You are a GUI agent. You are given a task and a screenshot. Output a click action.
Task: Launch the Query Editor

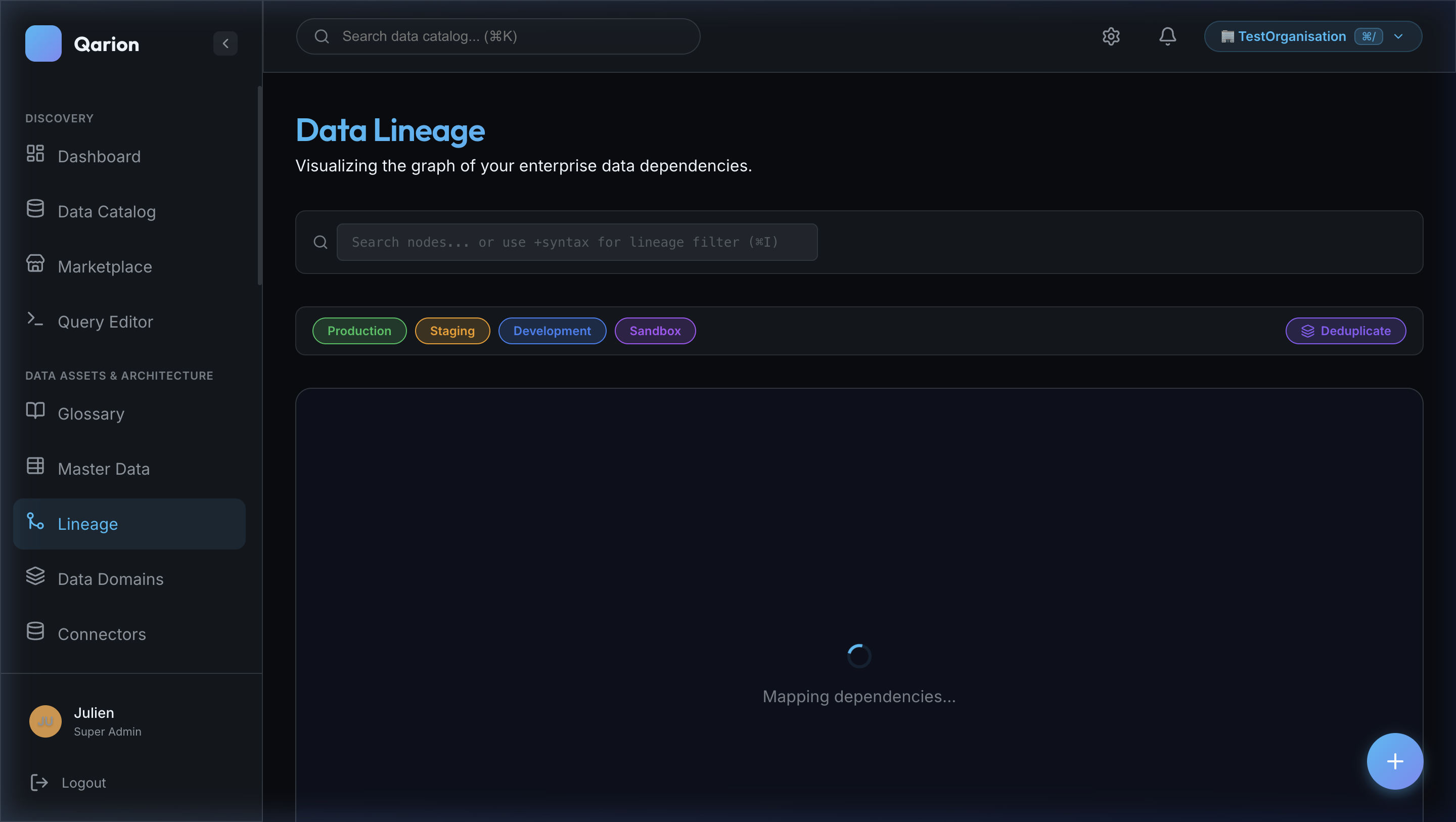pyautogui.click(x=105, y=321)
